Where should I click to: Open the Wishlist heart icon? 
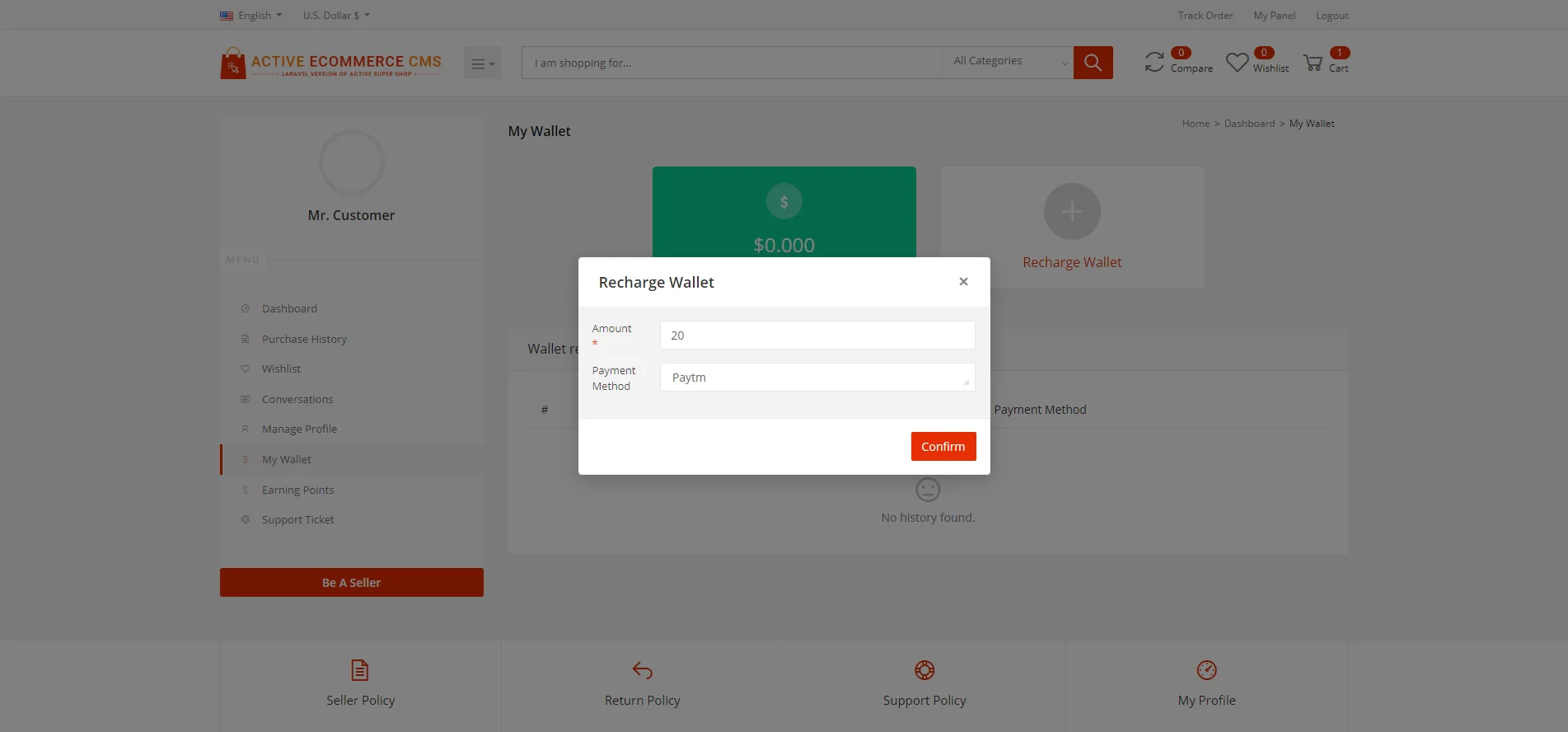[1237, 63]
